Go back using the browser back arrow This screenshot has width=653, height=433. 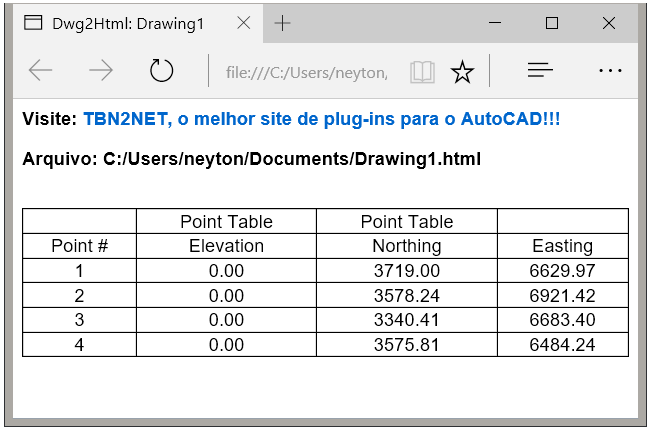pyautogui.click(x=40, y=70)
